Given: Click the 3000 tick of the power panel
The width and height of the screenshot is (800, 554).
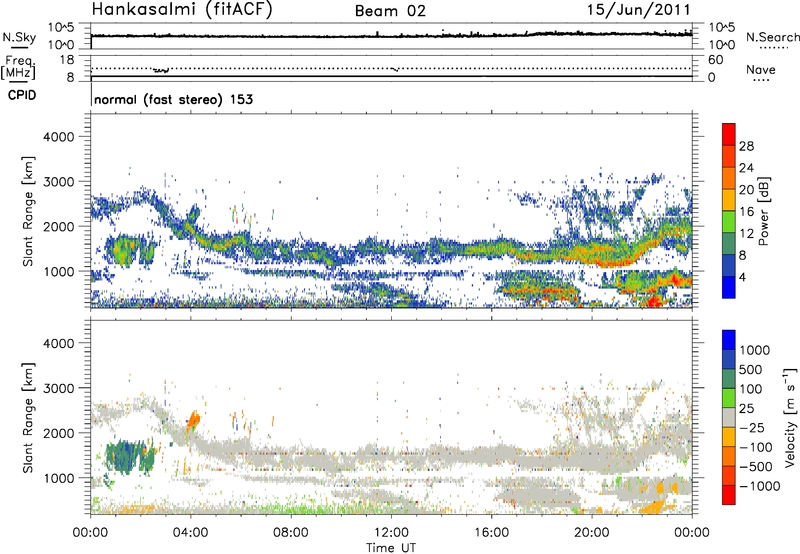Looking at the screenshot, I should pyautogui.click(x=59, y=182).
